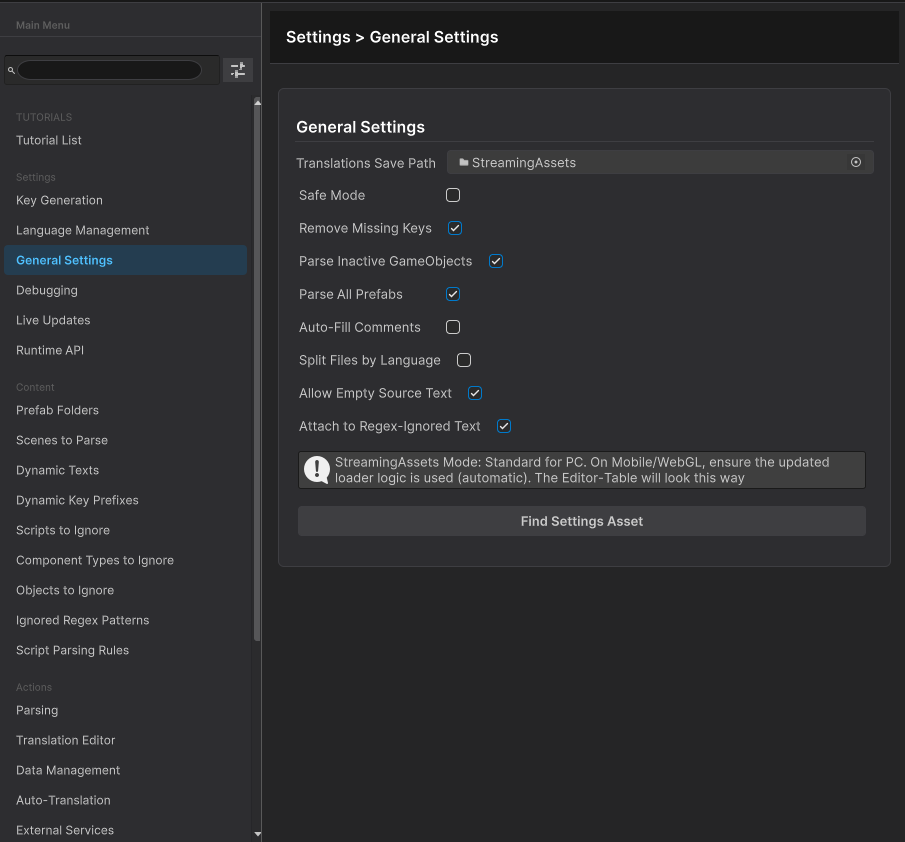Open the Tutorial List

[x=49, y=140]
